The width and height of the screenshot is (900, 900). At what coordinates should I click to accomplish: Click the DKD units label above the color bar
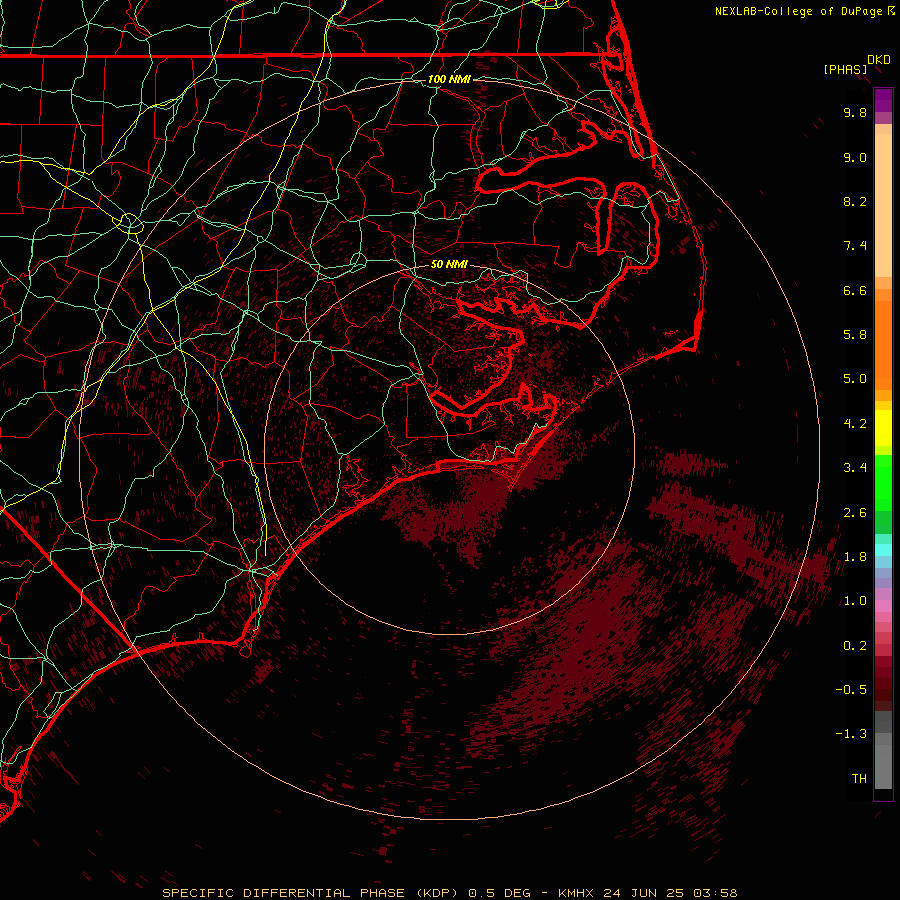879,60
